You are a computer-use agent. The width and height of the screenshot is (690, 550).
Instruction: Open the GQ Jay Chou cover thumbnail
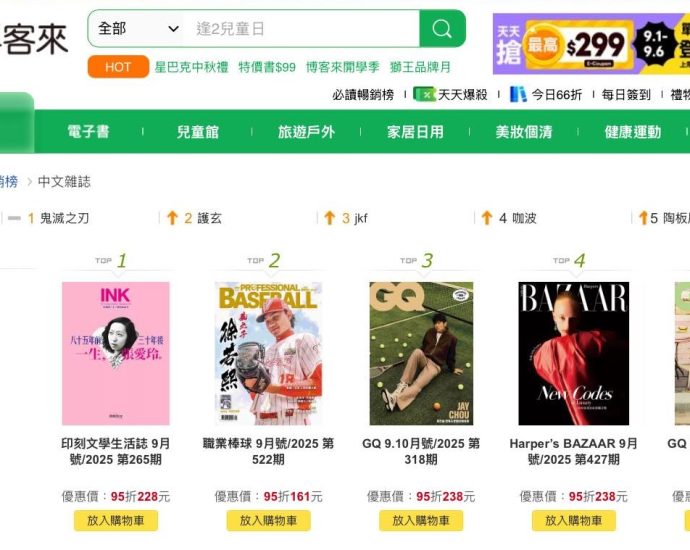pyautogui.click(x=421, y=353)
